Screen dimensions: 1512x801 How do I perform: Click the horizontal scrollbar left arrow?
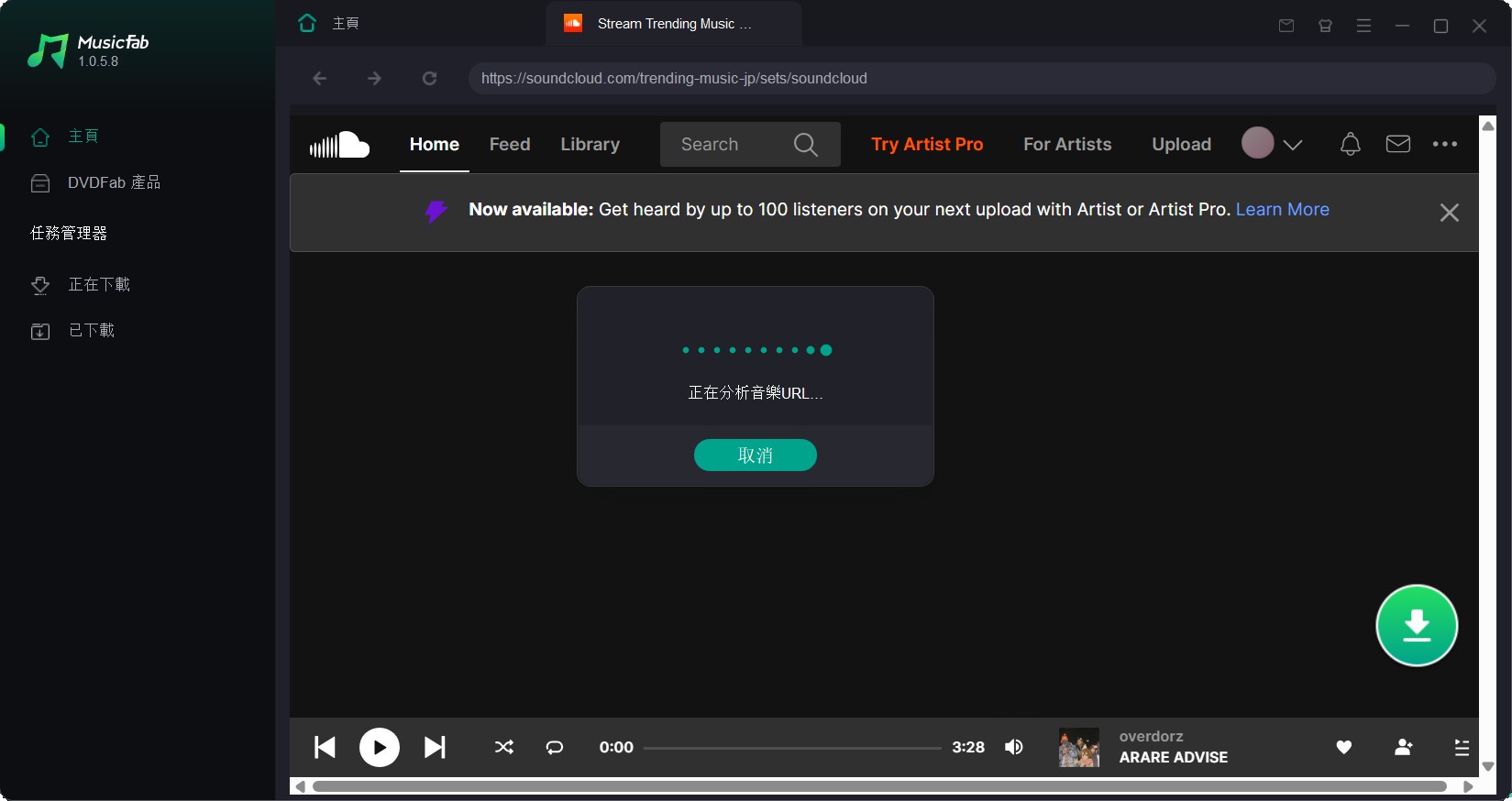coord(299,786)
